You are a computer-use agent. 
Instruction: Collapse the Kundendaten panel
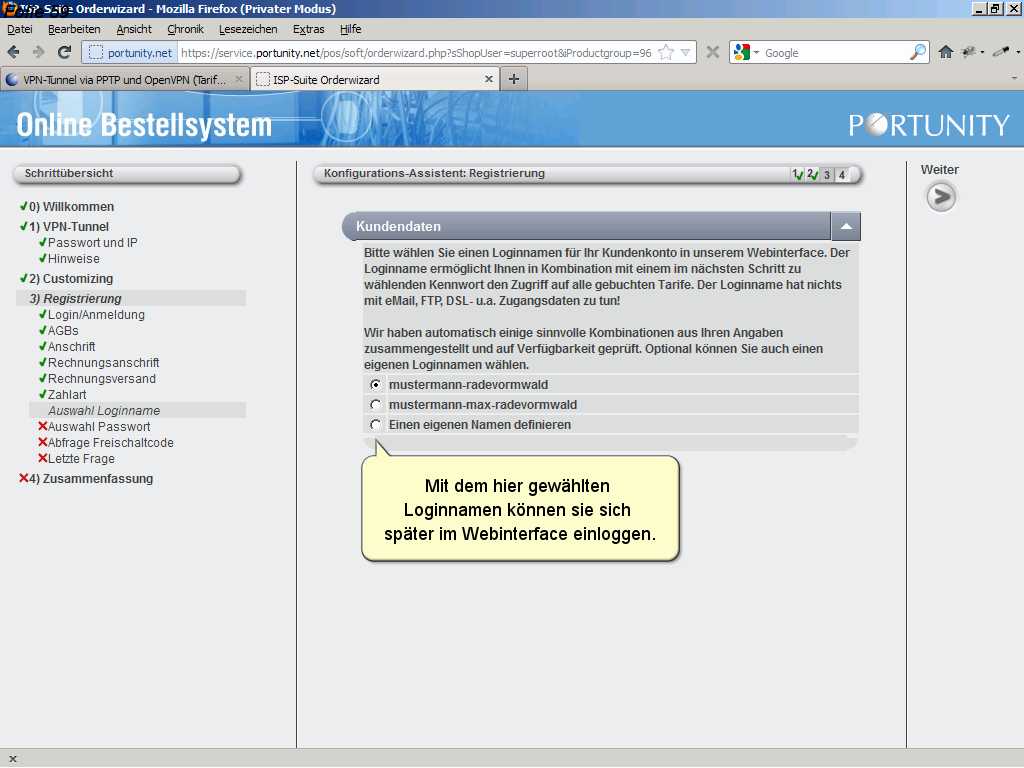coord(846,227)
